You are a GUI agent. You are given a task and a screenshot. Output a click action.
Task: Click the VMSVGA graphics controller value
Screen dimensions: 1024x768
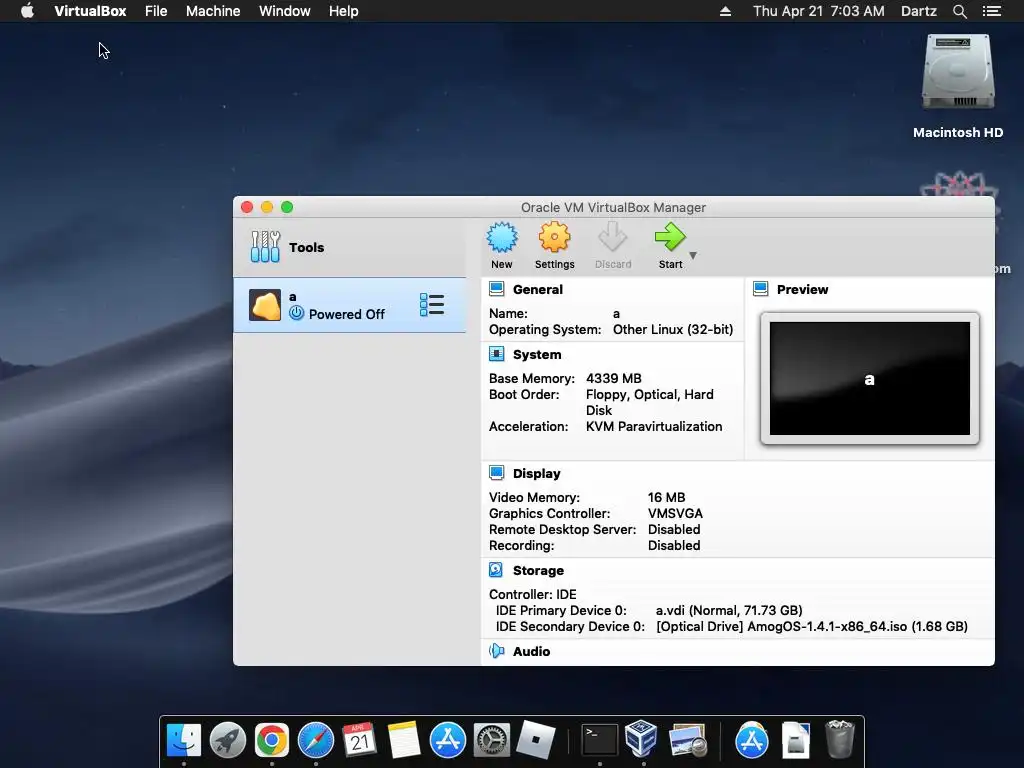(x=675, y=513)
